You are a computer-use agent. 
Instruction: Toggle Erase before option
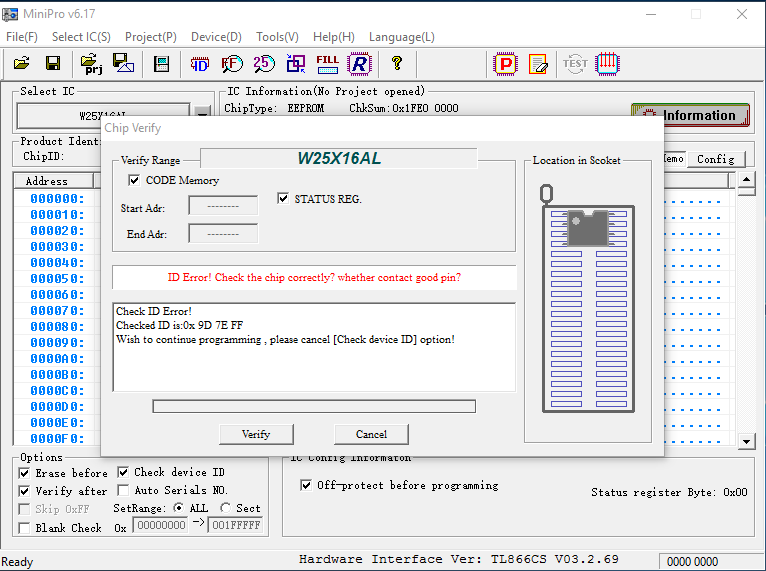24,473
